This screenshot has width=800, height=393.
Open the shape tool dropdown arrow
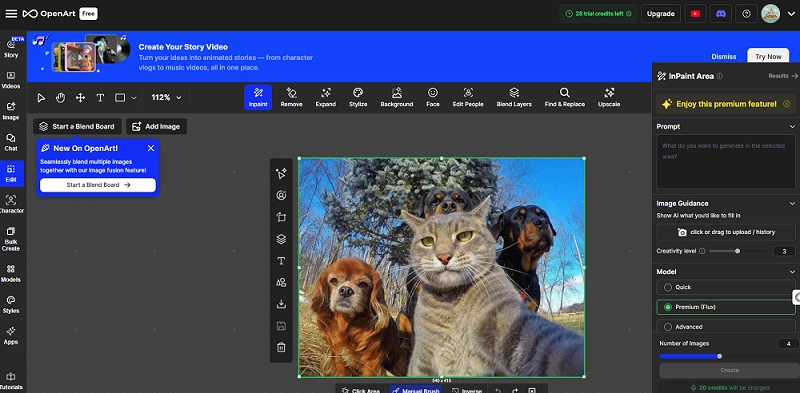click(134, 97)
